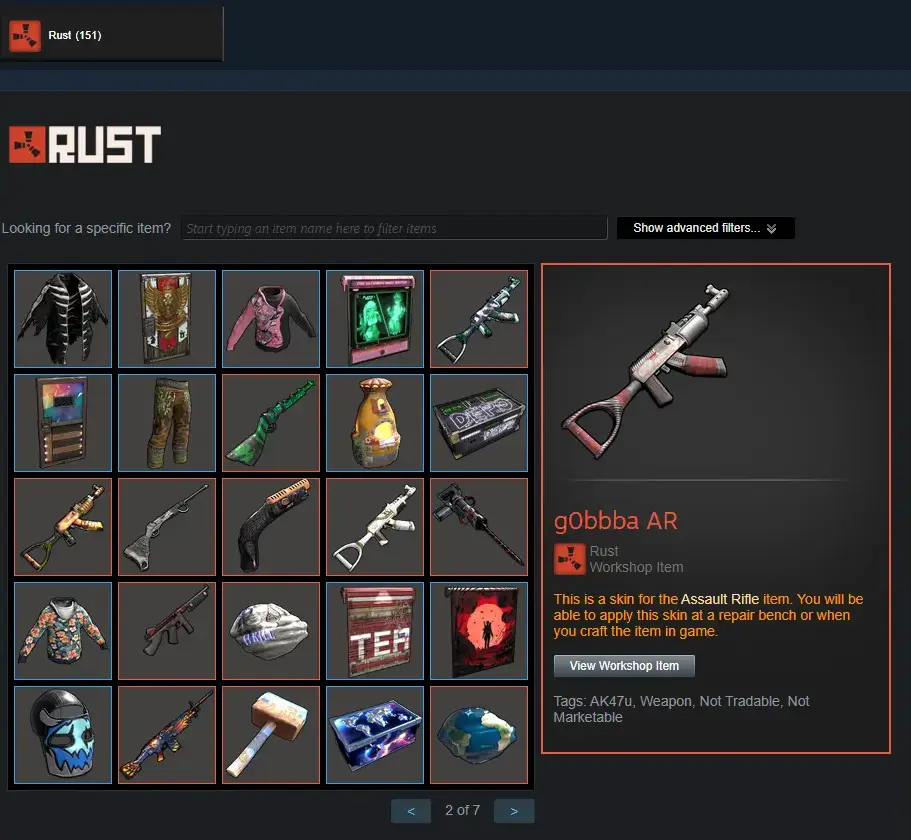Open the Rust (151) inventory tab
911x840 pixels.
point(111,35)
